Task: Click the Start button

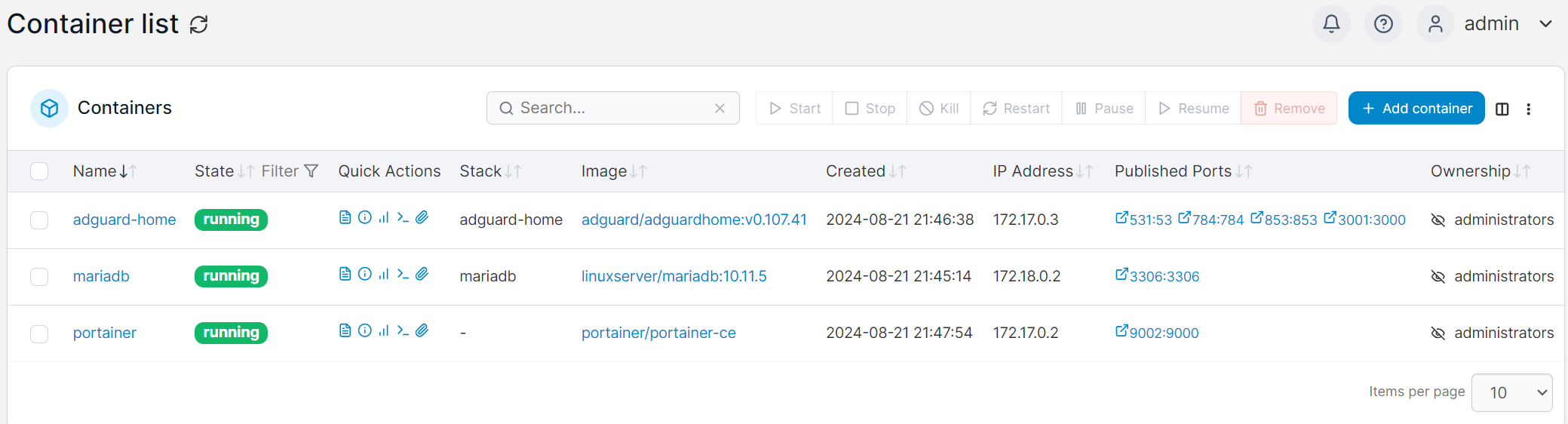Action: click(794, 108)
